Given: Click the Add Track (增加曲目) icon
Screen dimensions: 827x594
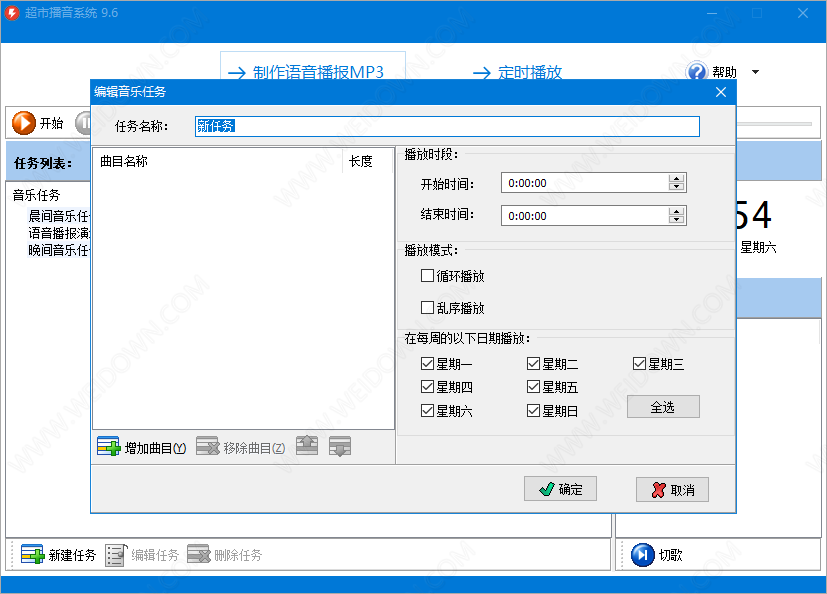Looking at the screenshot, I should click(x=108, y=447).
